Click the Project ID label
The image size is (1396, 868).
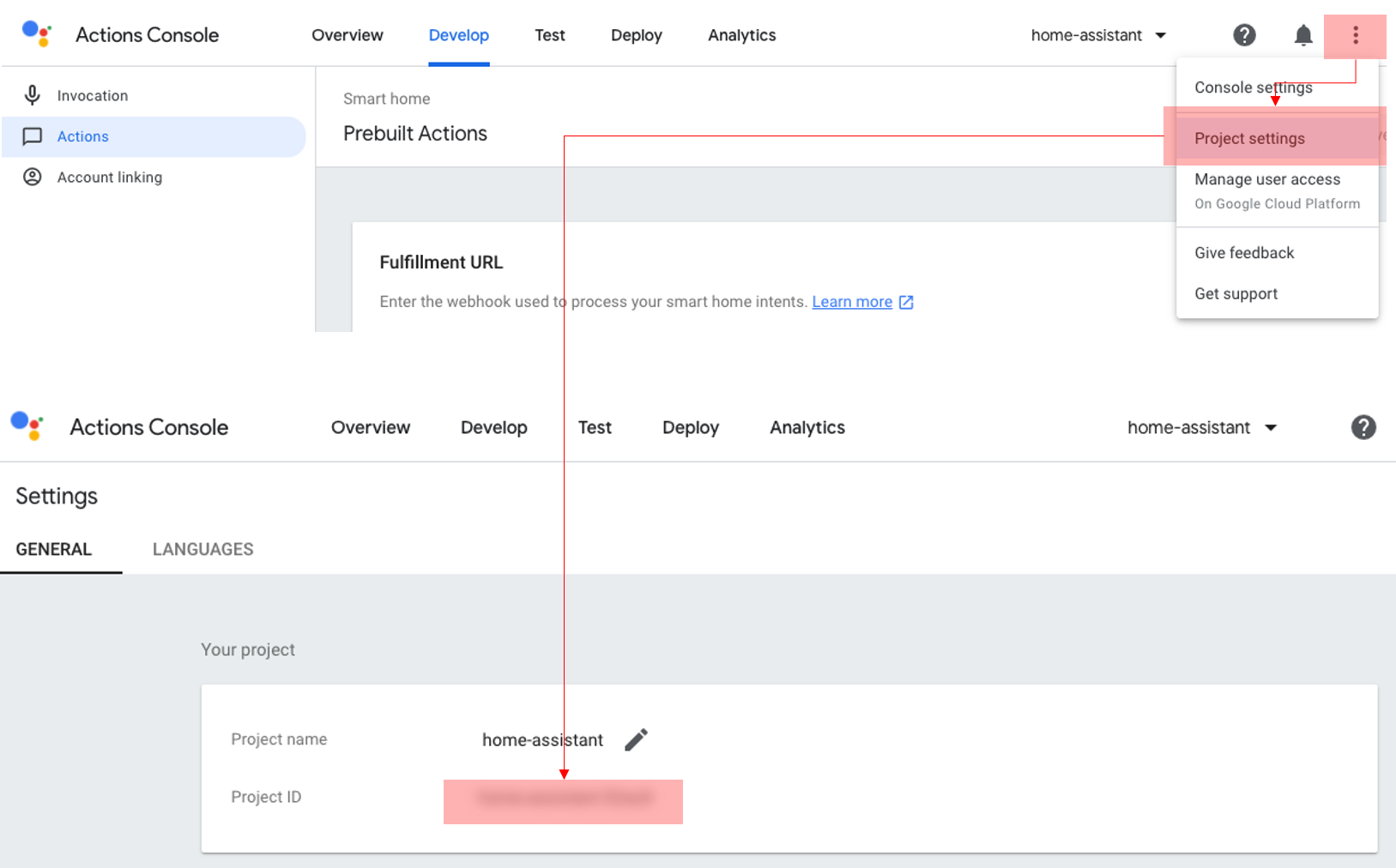(266, 797)
